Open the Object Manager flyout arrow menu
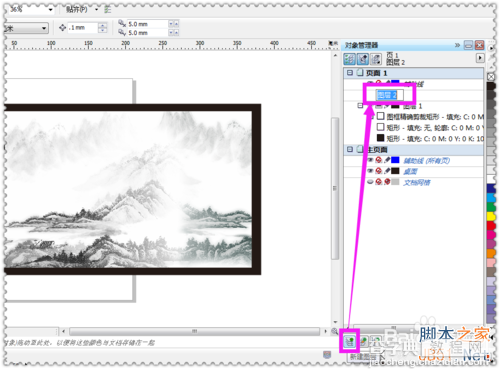 tap(480, 58)
